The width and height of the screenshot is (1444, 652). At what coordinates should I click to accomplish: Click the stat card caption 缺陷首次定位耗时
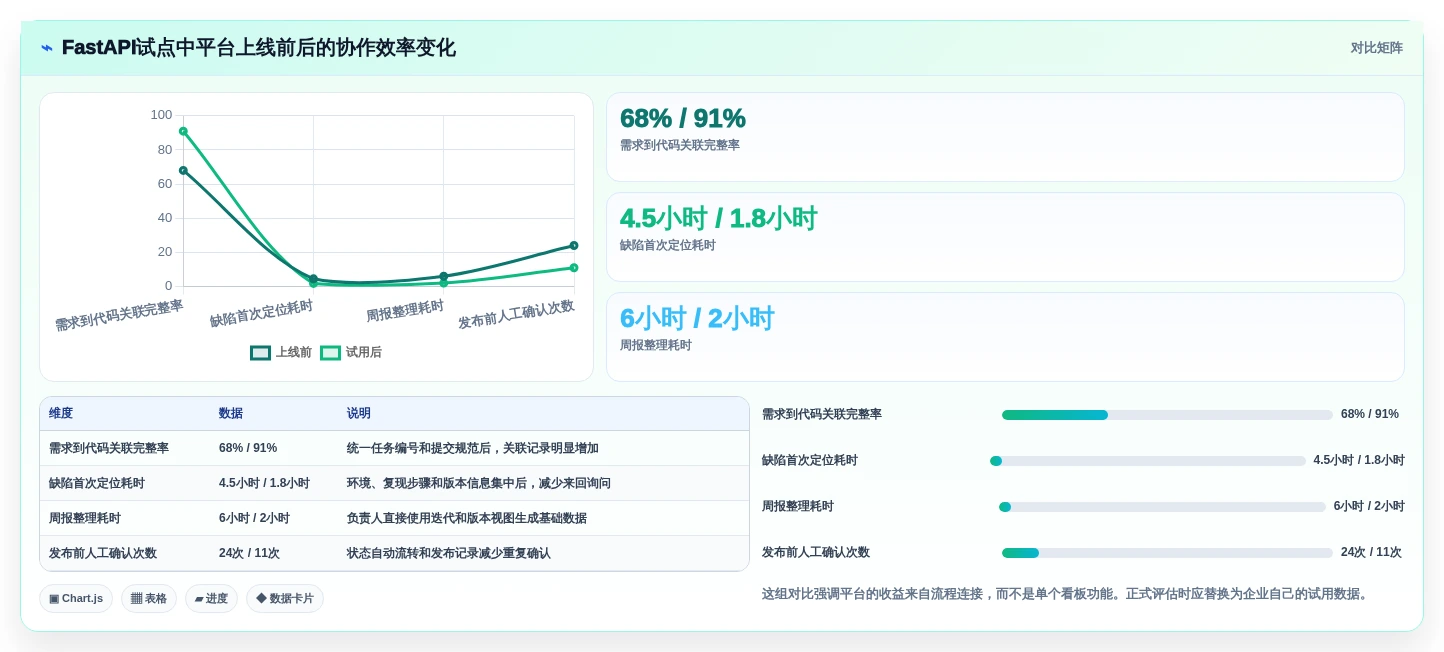click(668, 245)
